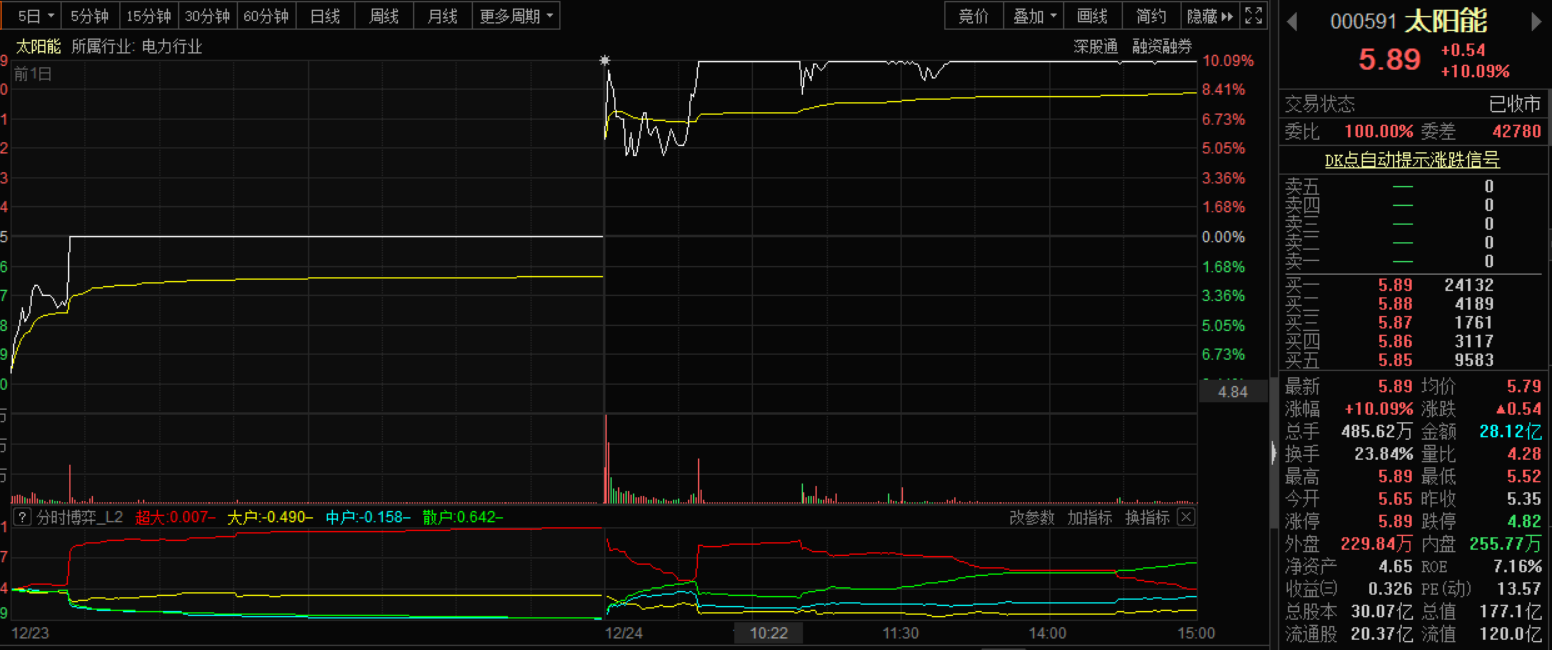The width and height of the screenshot is (1552, 650).
Task: Click the 跌停 value 4.82
Action: tap(1524, 521)
